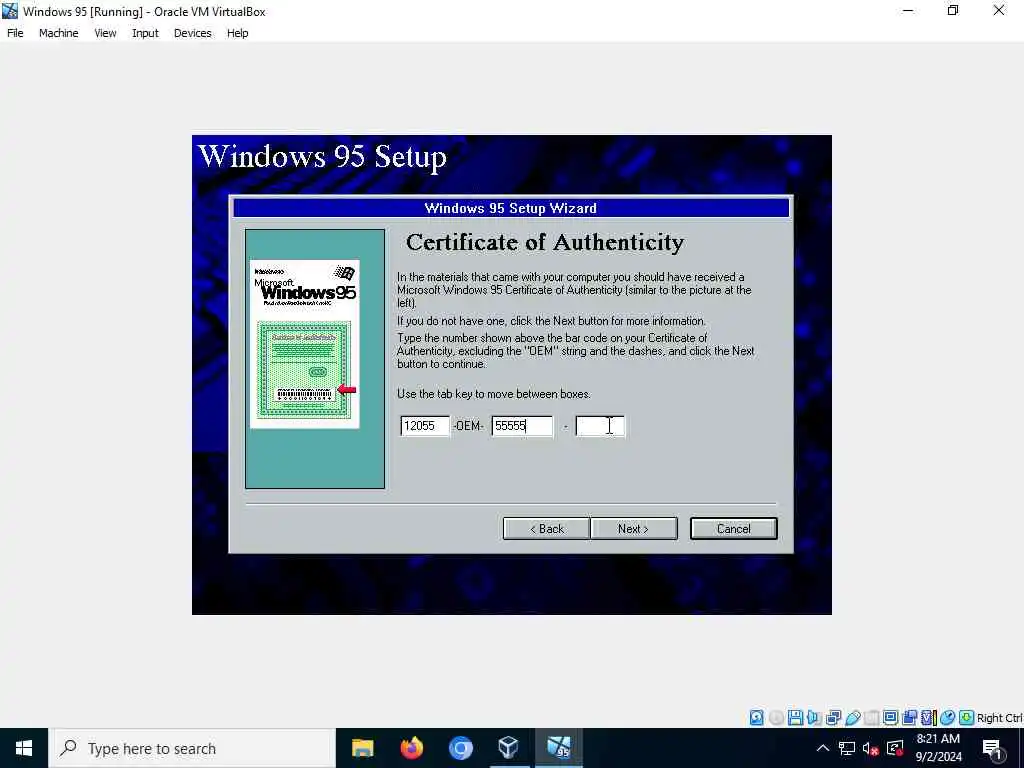Select the Windows 95 VM taskbar icon
The width and height of the screenshot is (1024, 768).
558,748
